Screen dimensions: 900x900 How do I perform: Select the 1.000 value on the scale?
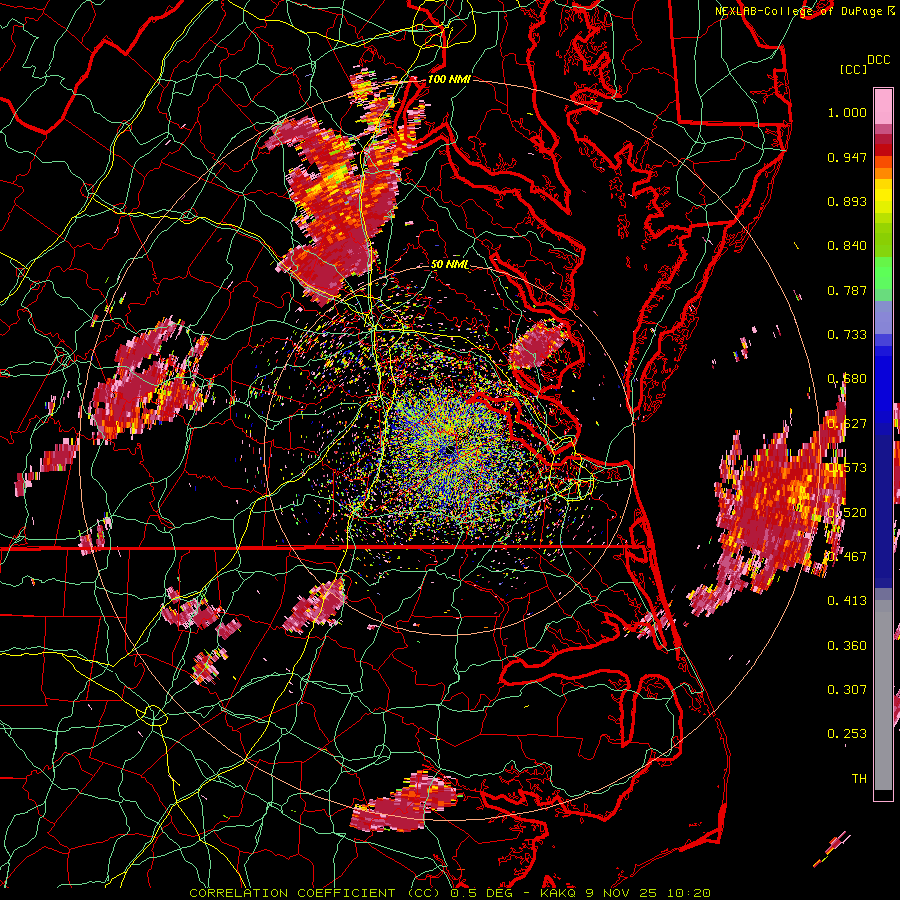click(847, 112)
